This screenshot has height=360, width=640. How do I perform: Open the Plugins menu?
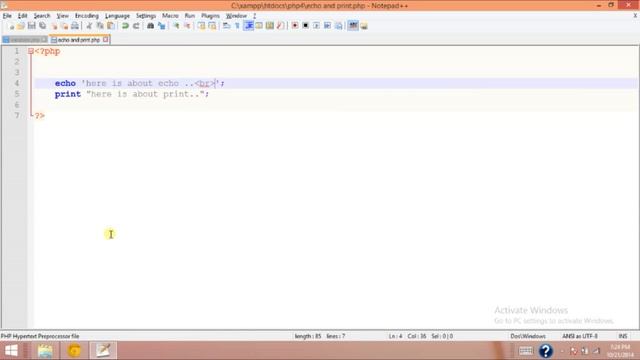[x=210, y=16]
